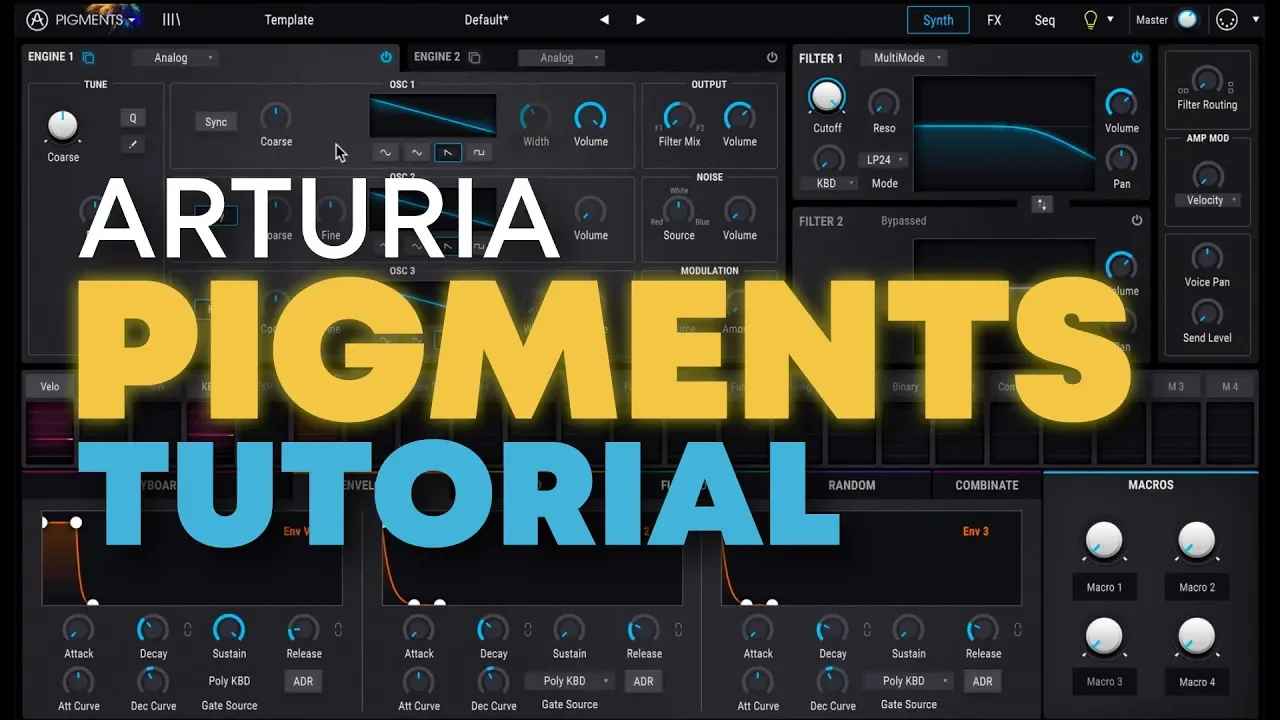This screenshot has width=1280, height=720.
Task: Select the sine waveform for OSC 1
Action: click(385, 152)
